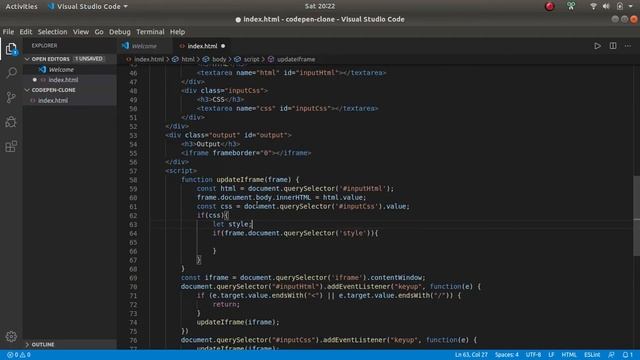Click the Run play icon in editor toolbar
Screen dimensions: 640x360
point(597,46)
